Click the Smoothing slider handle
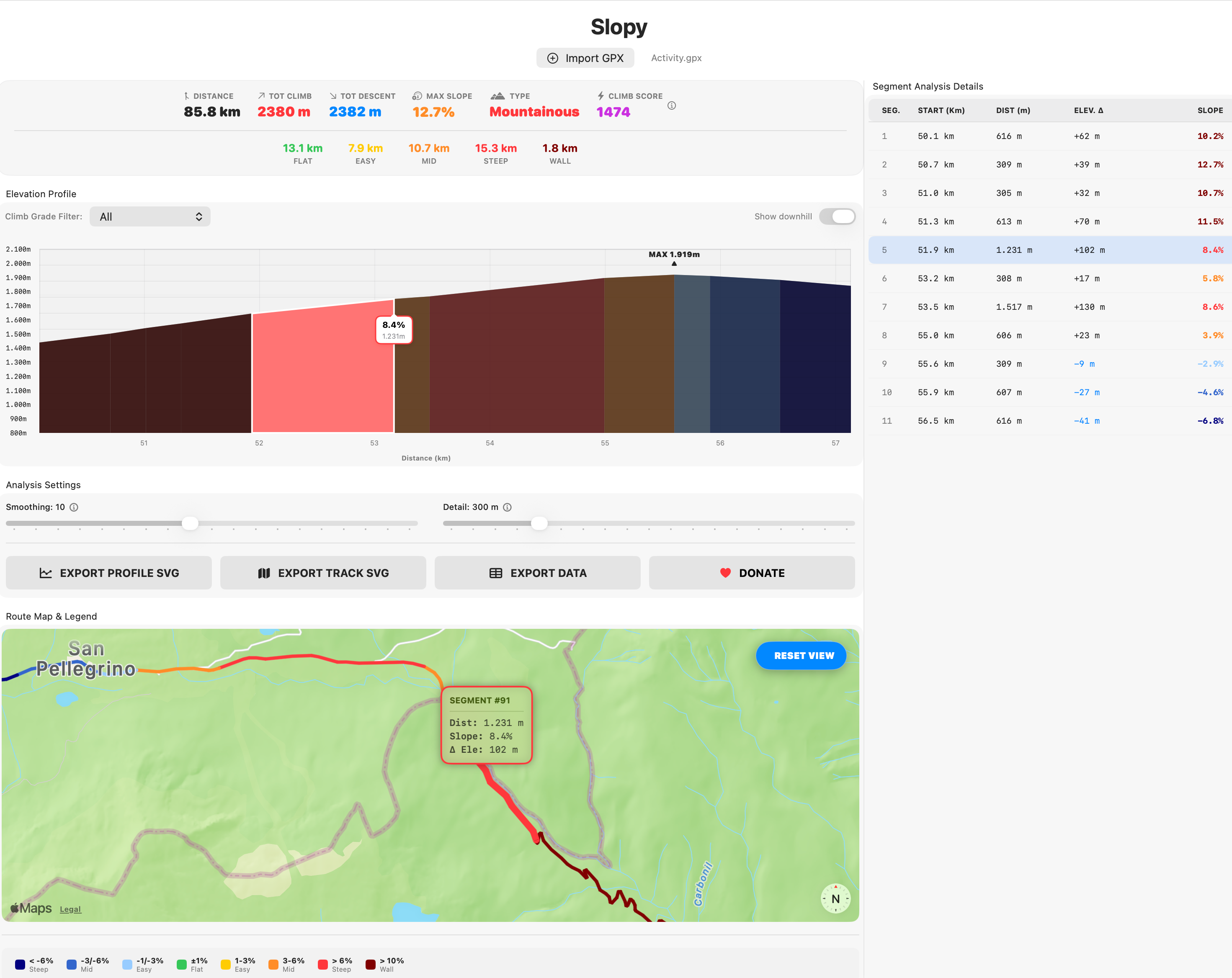 [x=190, y=523]
